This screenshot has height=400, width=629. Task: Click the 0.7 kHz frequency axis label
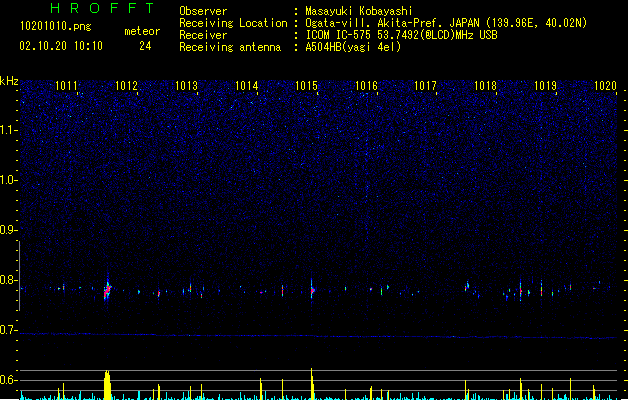point(8,330)
